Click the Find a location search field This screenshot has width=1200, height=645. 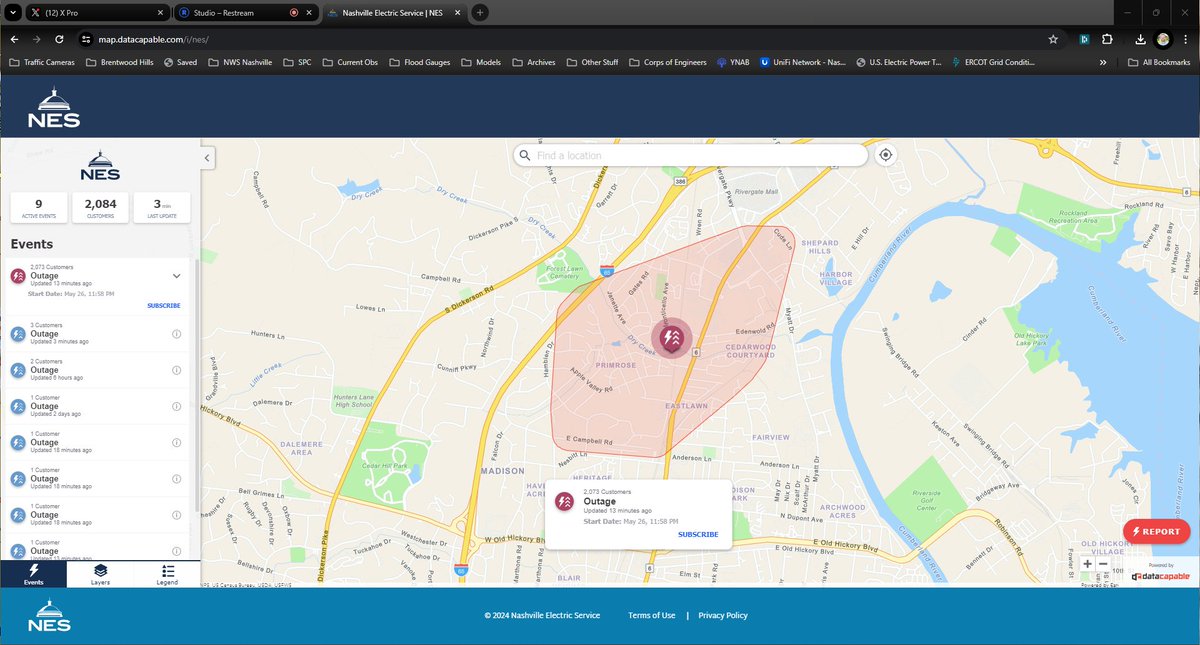tap(690, 155)
